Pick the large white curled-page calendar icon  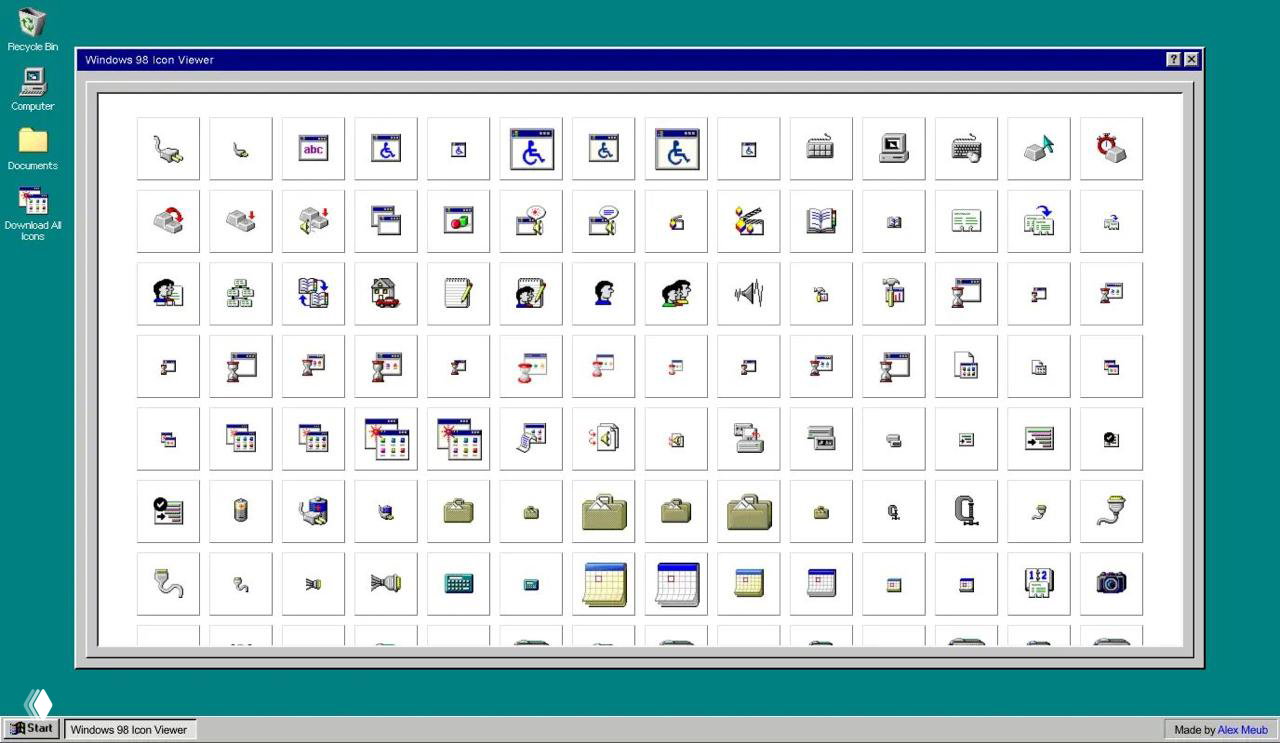[676, 584]
